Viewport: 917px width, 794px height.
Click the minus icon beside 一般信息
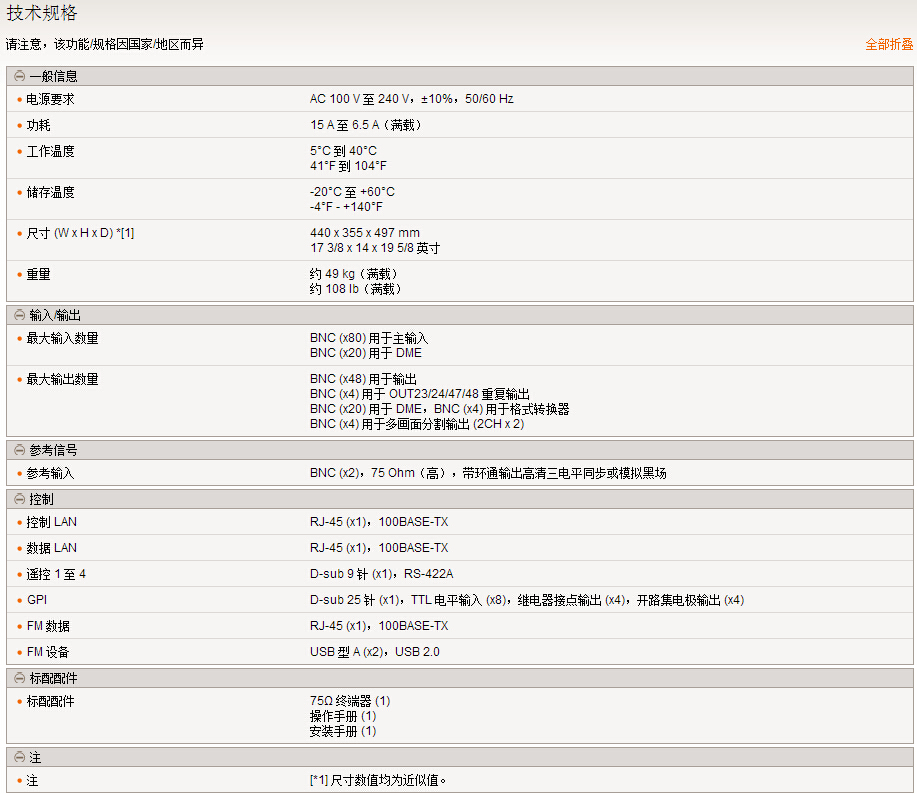pos(19,76)
